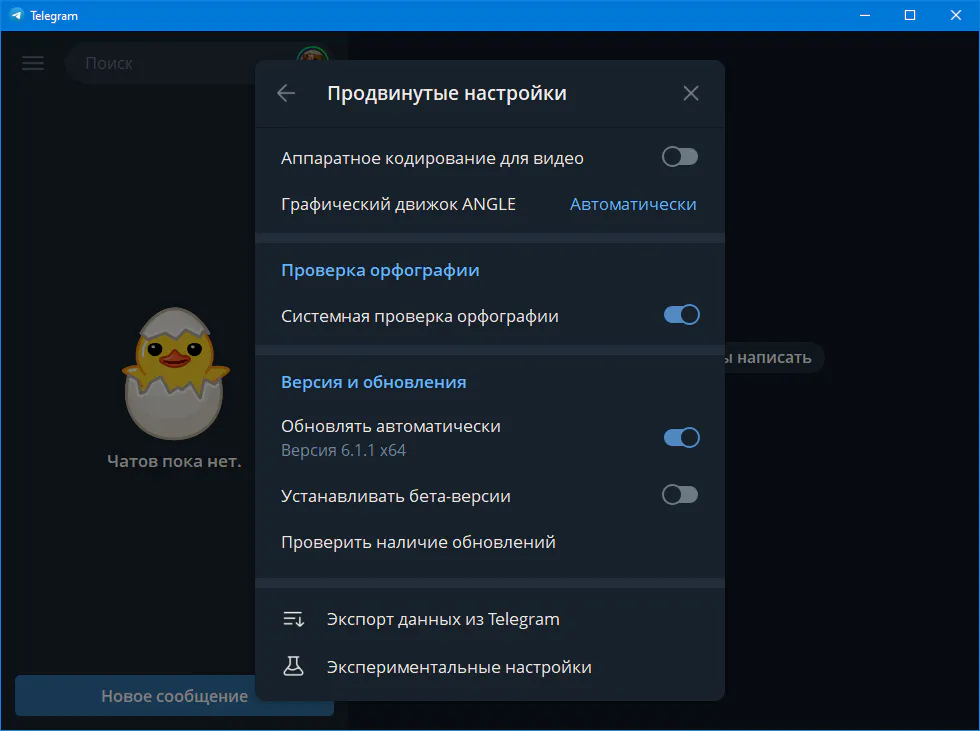Image resolution: width=980 pixels, height=731 pixels.
Task: Enable Устанавливать бета-версии toggle
Action: (x=680, y=495)
